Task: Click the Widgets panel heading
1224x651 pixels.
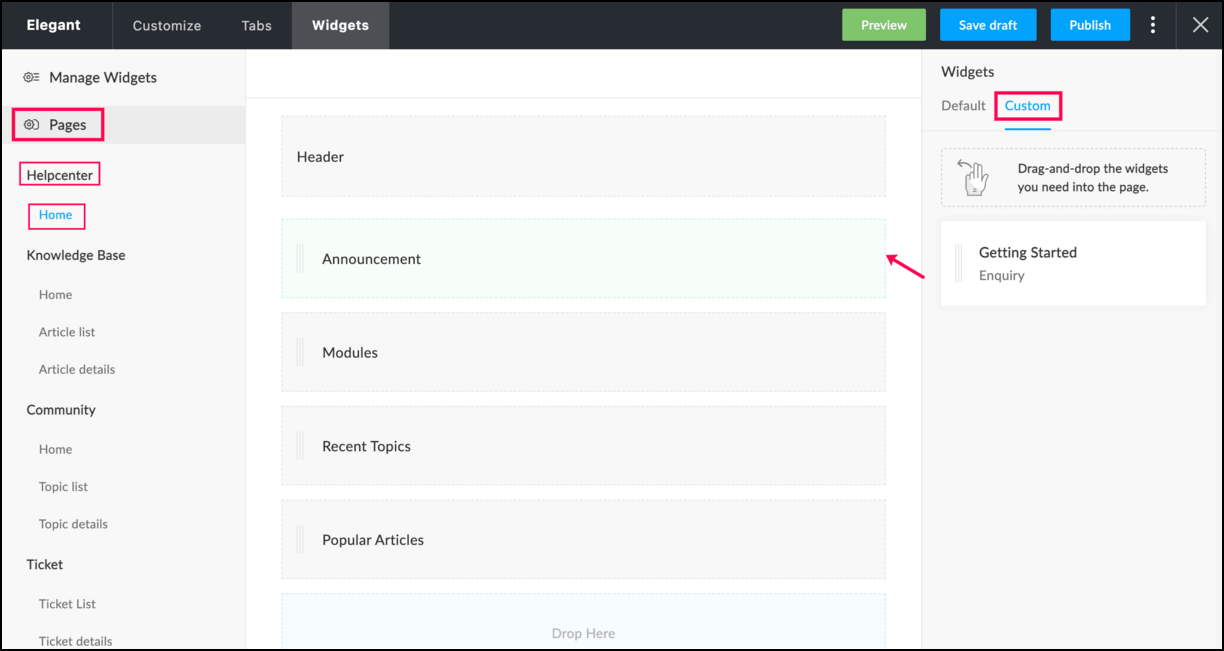Action: pyautogui.click(x=967, y=72)
